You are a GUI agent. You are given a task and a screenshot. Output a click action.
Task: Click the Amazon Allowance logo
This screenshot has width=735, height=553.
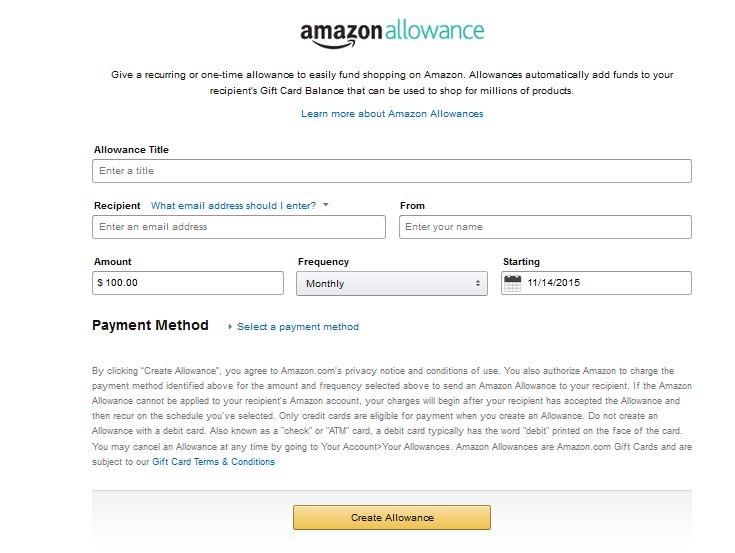392,32
